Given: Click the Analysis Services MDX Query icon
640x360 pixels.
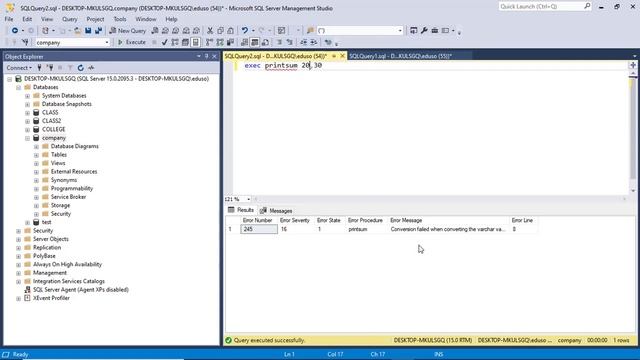Looking at the screenshot, I should point(165,31).
